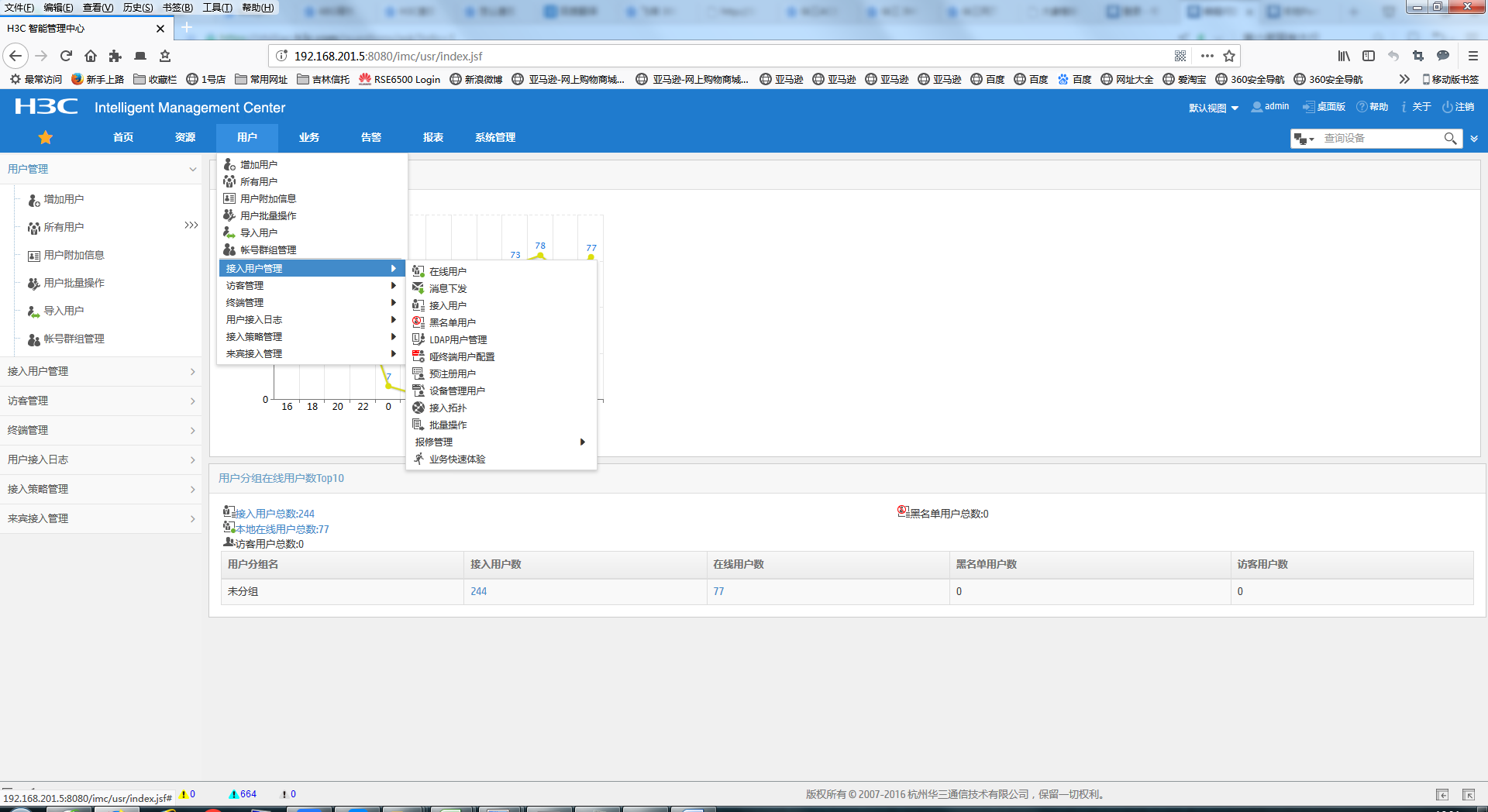
Task: Open the 文件(F) browser menu
Action: tap(19, 7)
